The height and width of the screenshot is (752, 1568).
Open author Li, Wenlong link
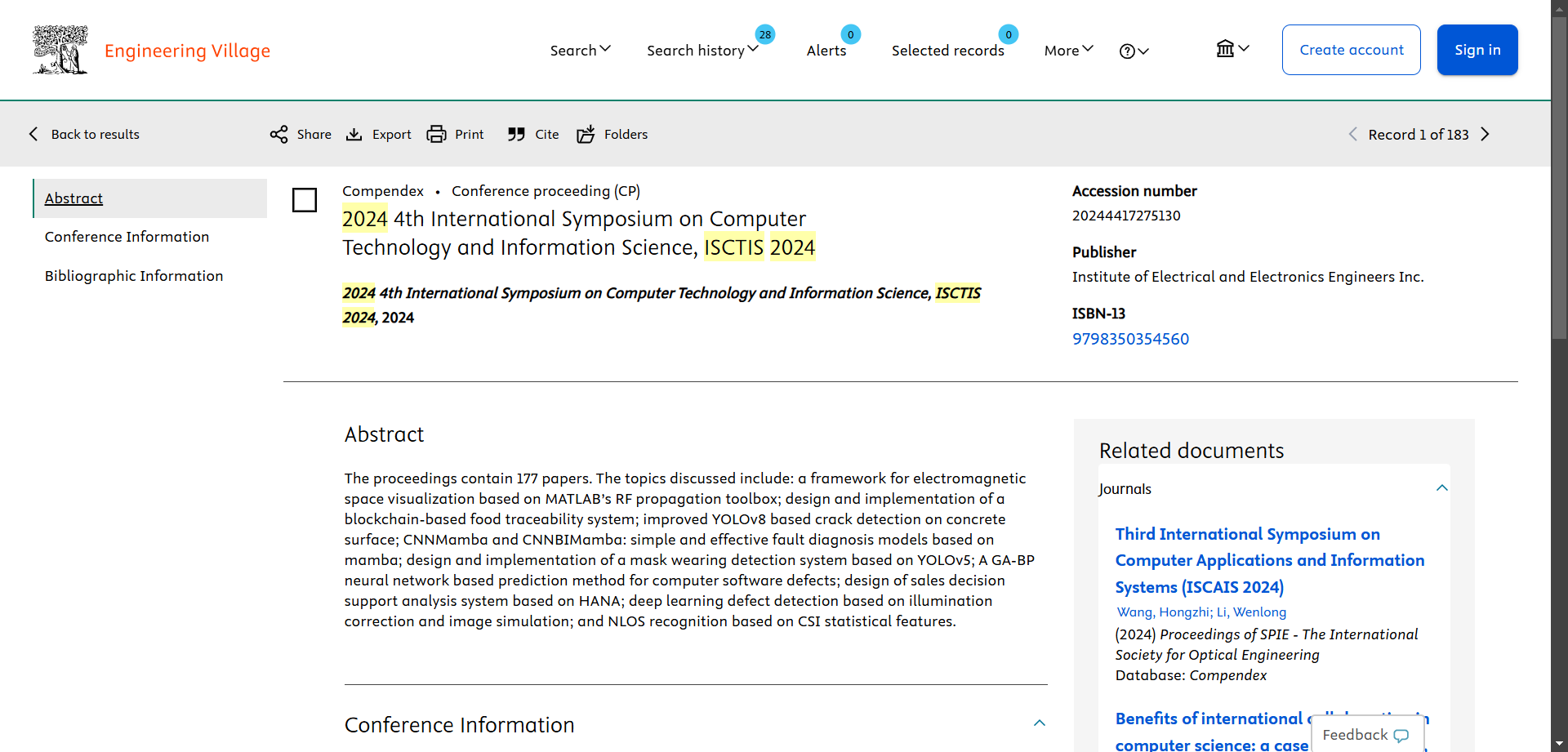1251,612
